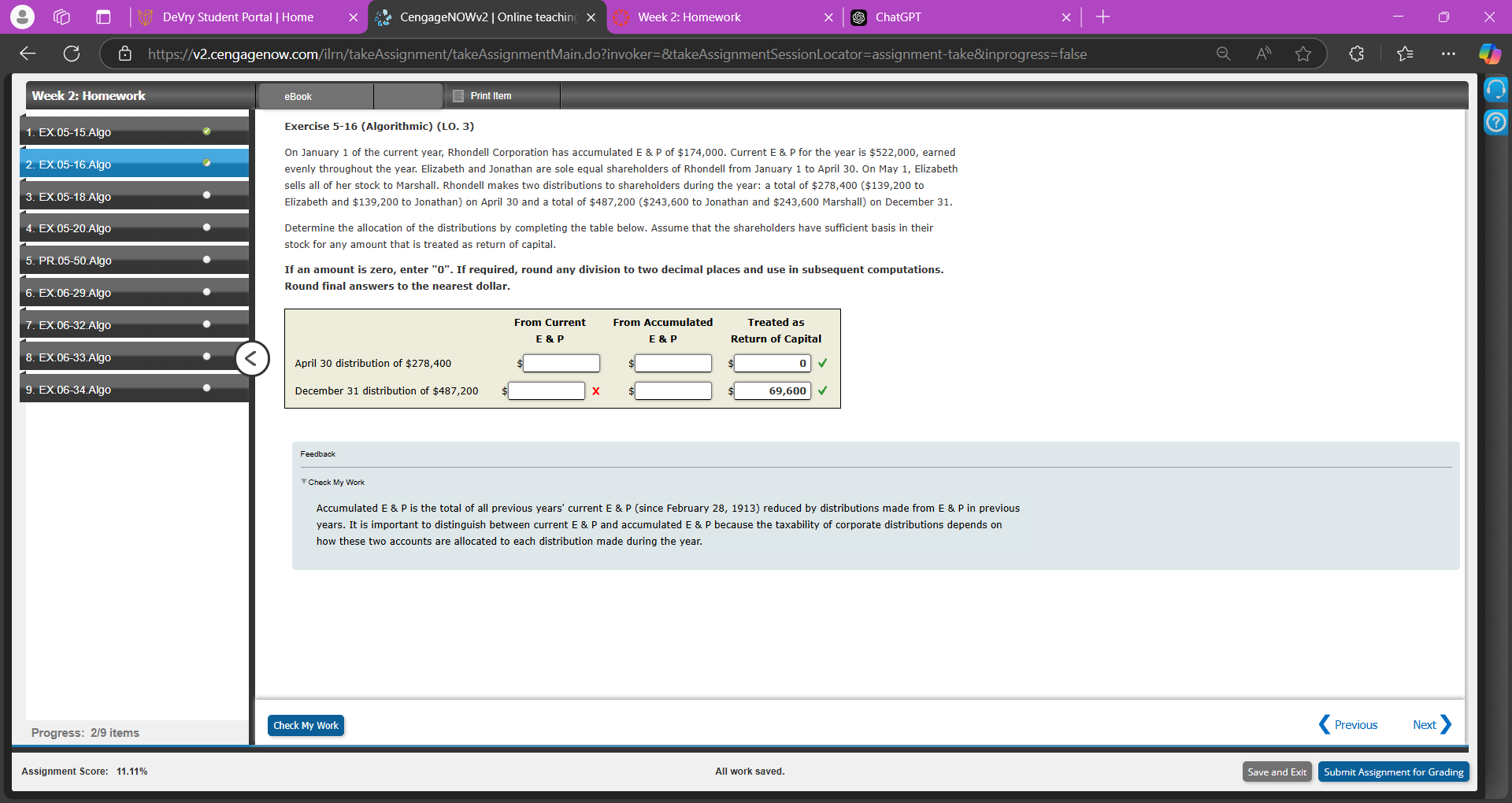
Task: Submit Assignment for Grading
Action: 1393,772
